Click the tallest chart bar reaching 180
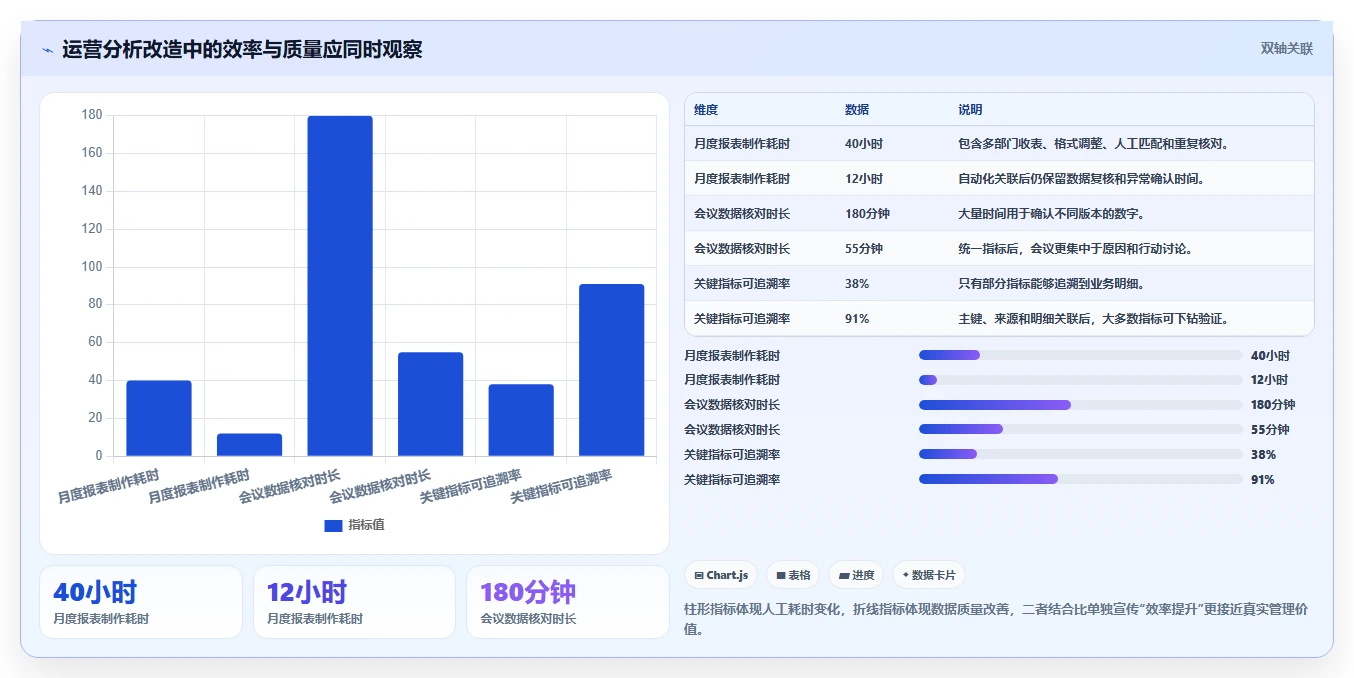The image size is (1354, 678). point(340,286)
